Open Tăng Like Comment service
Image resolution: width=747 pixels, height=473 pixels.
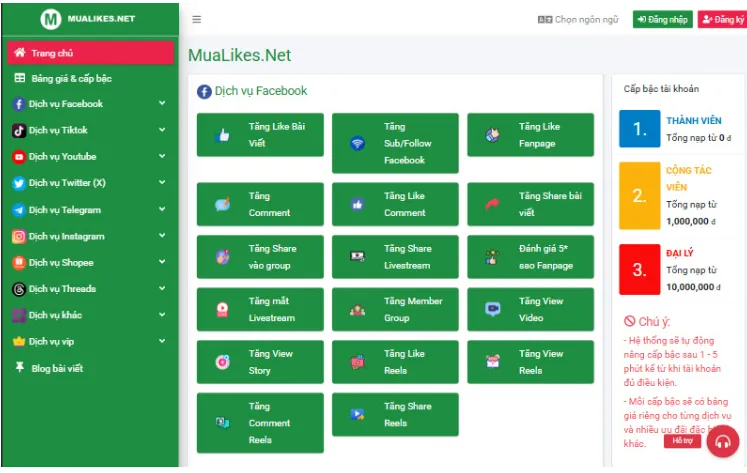(395, 204)
